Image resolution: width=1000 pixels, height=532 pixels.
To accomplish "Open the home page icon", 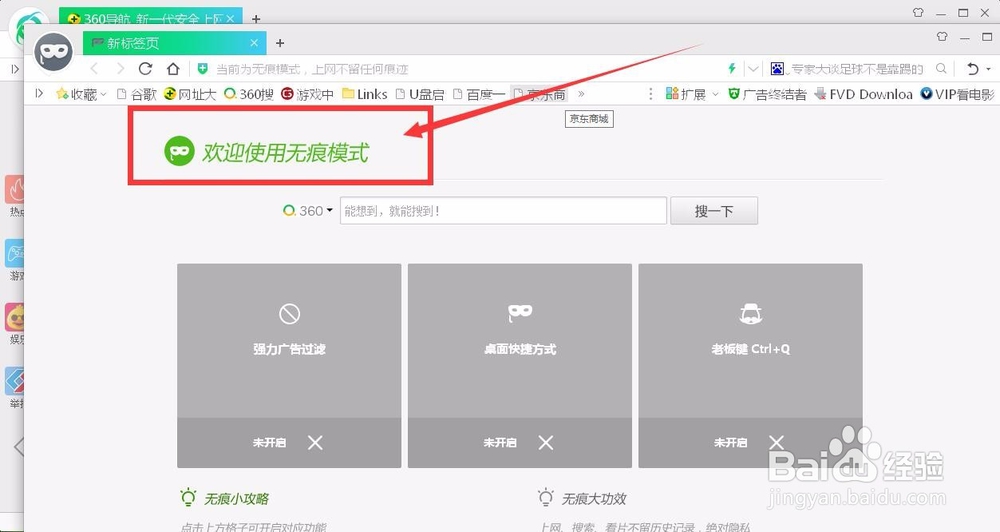I will tap(173, 68).
